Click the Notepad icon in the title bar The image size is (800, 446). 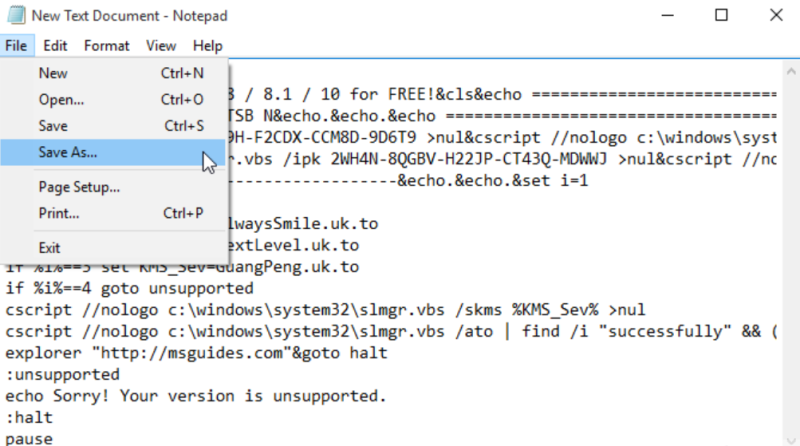click(14, 16)
